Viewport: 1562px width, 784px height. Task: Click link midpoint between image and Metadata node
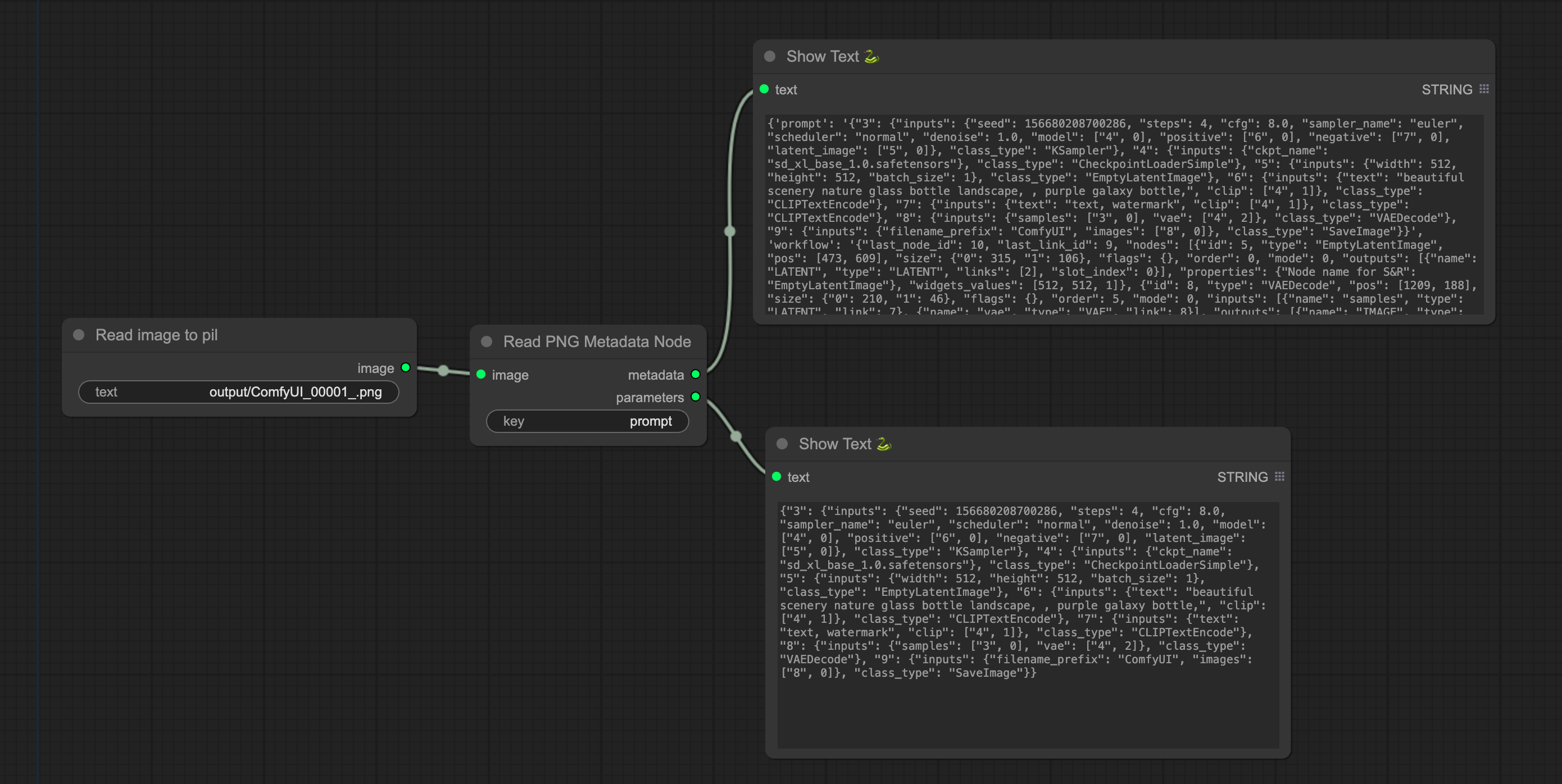coord(443,370)
